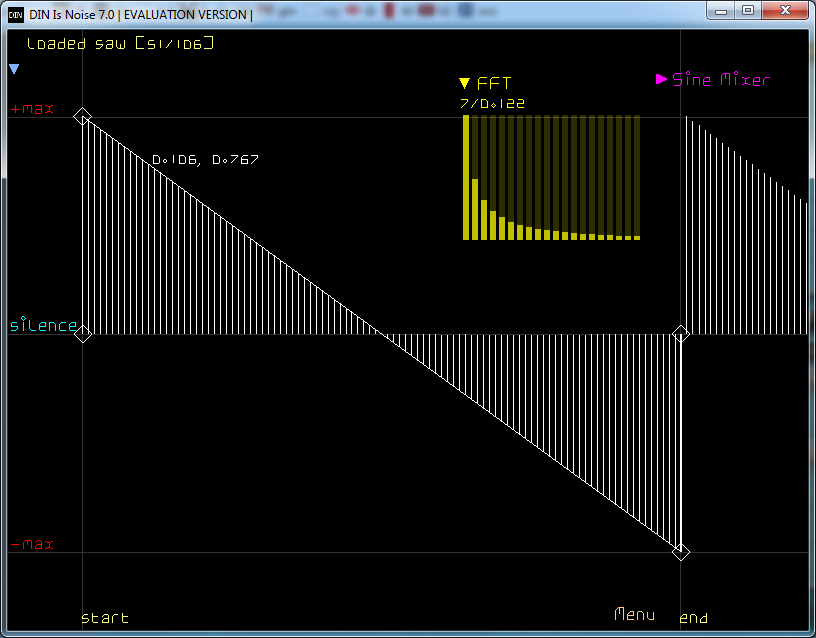Click the yellow "end" marker label
Image resolution: width=816 pixels, height=638 pixels.
pos(694,618)
